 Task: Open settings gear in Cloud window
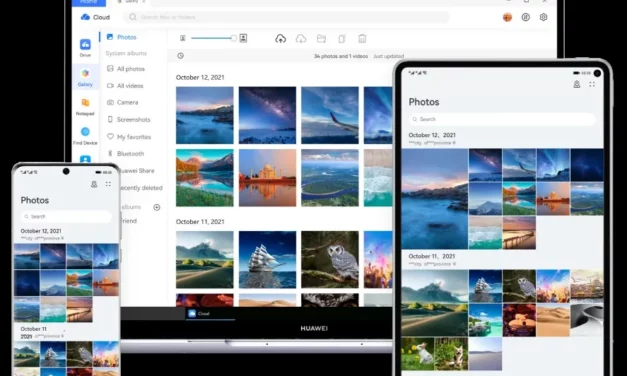point(543,17)
